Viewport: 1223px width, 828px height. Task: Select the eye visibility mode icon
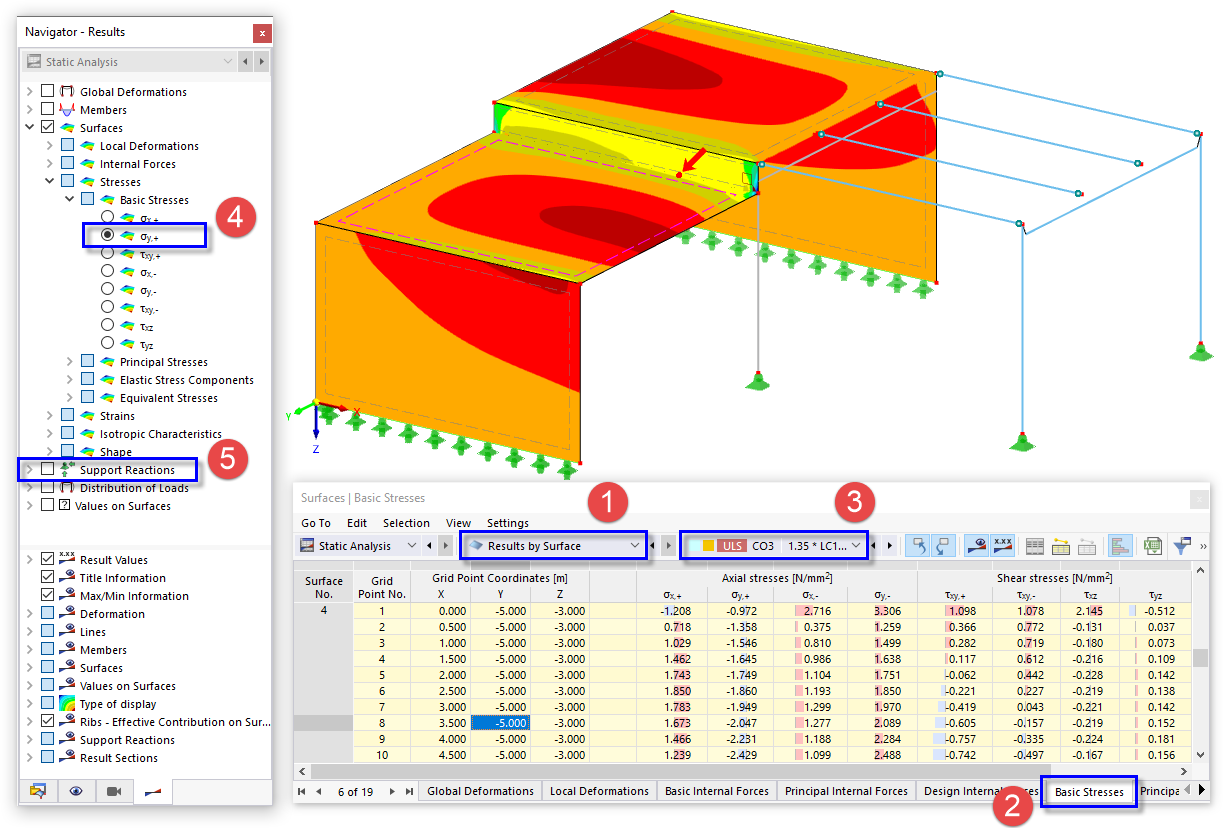tap(75, 791)
